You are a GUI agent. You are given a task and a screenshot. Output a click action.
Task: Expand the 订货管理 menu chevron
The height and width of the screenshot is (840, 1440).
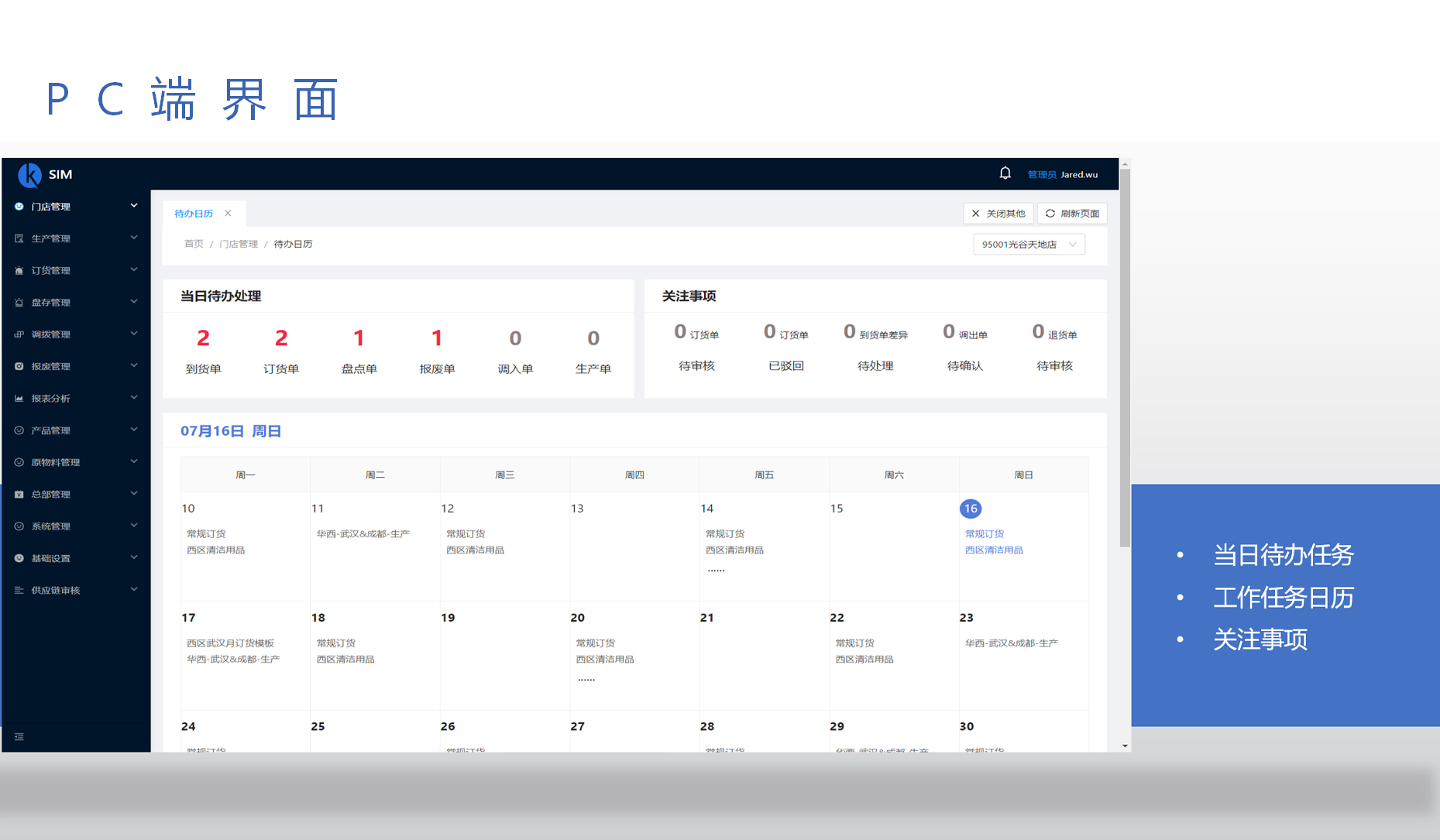click(134, 269)
